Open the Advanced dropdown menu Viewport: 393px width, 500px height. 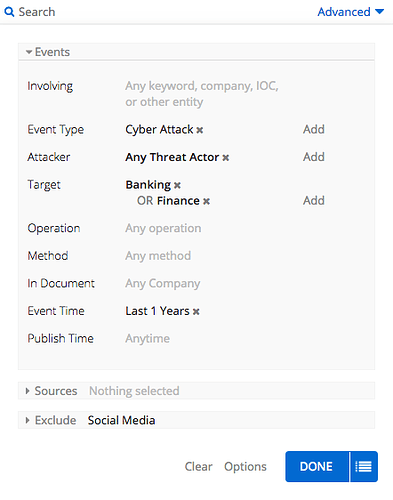(x=350, y=12)
